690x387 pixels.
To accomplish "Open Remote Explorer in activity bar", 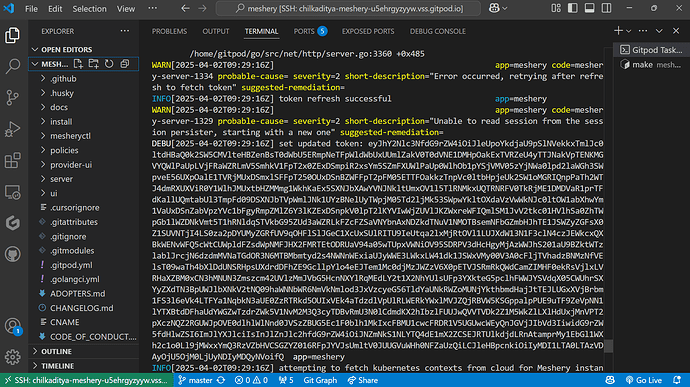I will point(12,192).
